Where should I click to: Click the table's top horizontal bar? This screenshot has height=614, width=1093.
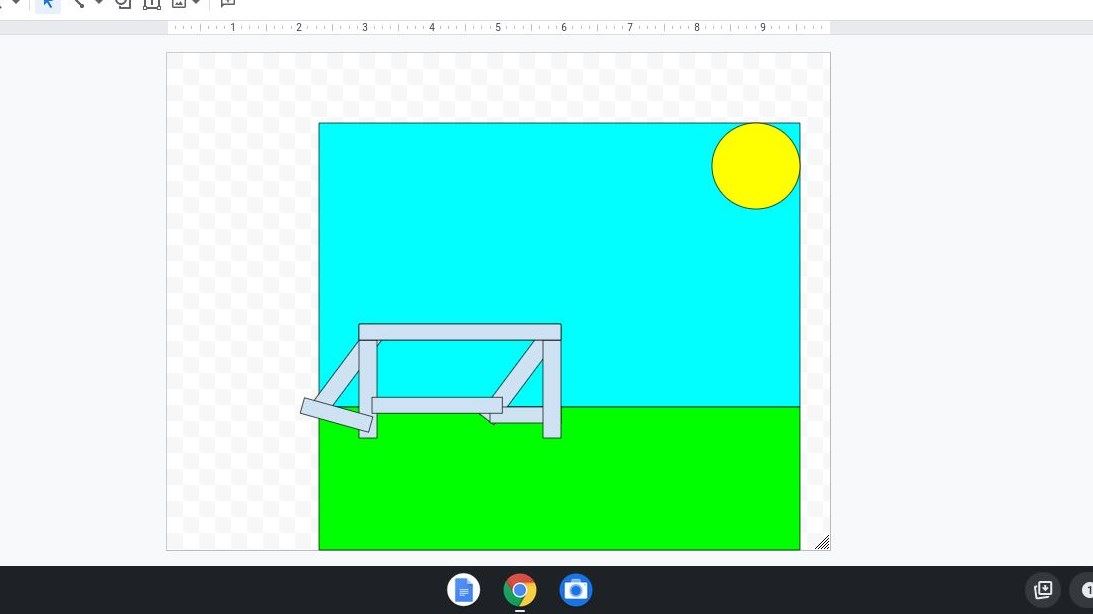click(459, 332)
